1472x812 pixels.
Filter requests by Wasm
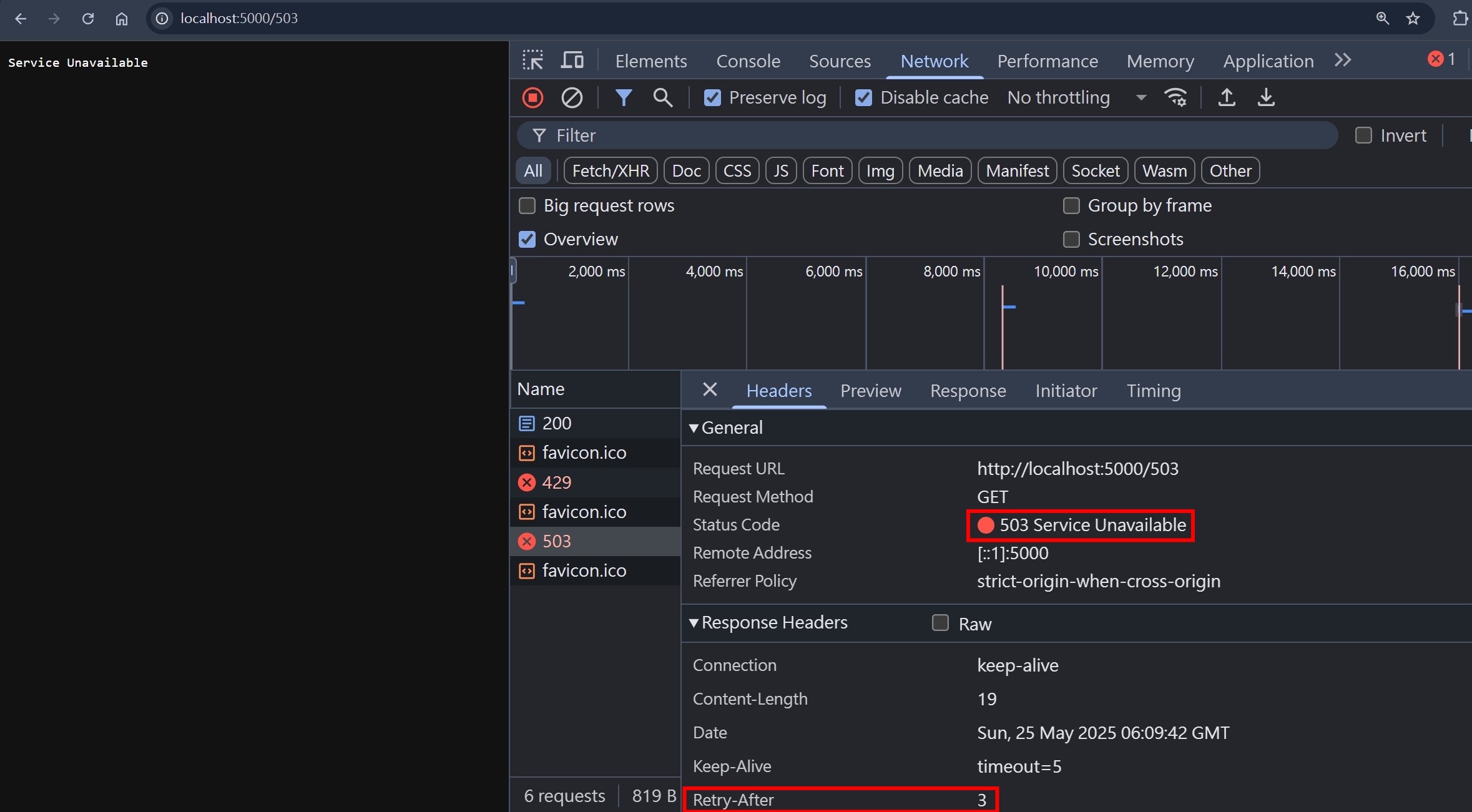point(1165,171)
